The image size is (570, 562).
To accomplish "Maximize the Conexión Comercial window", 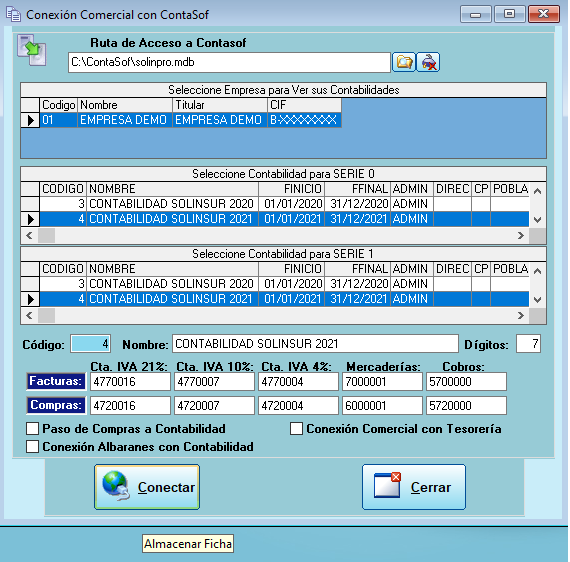I will [x=510, y=14].
